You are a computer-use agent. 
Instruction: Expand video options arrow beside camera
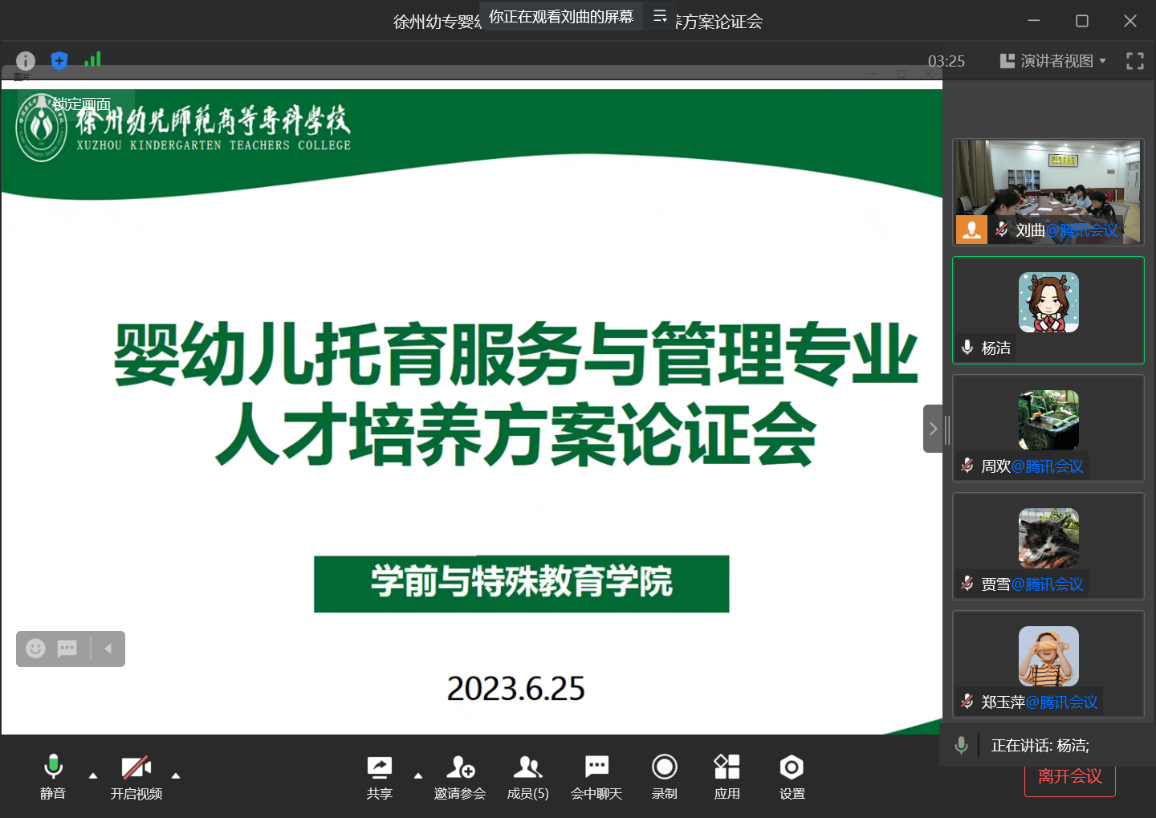coord(176,775)
